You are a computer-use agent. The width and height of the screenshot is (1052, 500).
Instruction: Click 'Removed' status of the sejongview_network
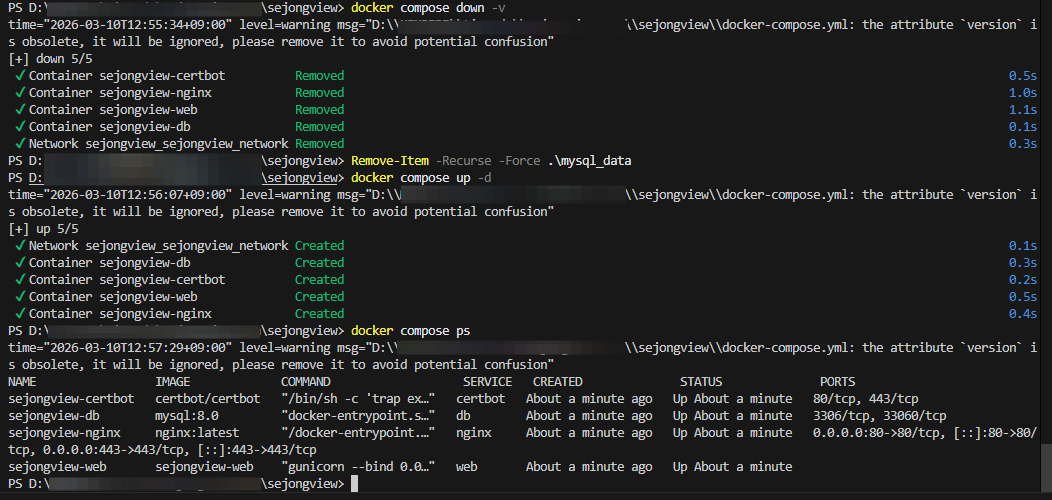pyautogui.click(x=319, y=144)
